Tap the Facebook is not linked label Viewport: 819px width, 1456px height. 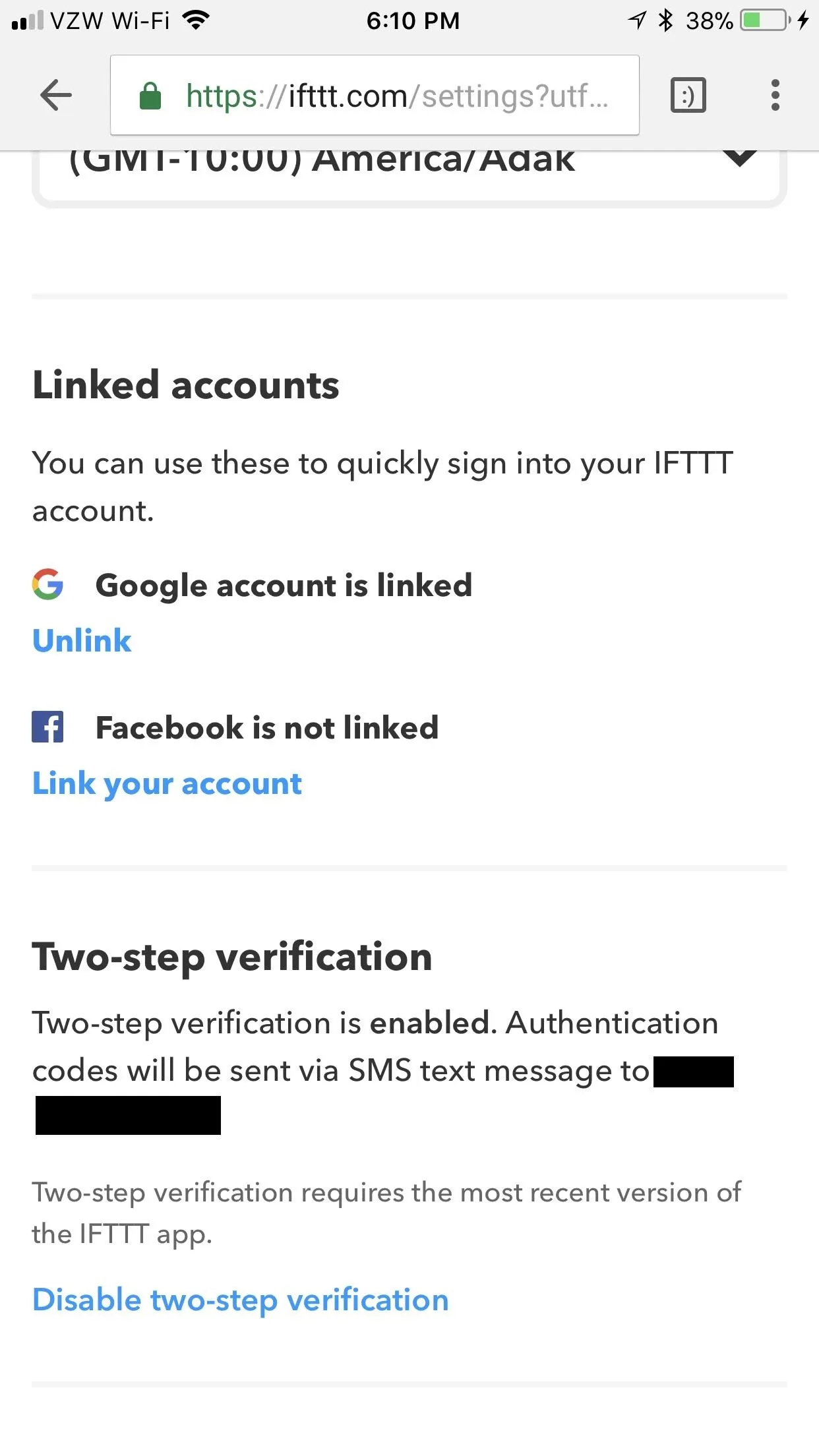pyautogui.click(x=267, y=728)
